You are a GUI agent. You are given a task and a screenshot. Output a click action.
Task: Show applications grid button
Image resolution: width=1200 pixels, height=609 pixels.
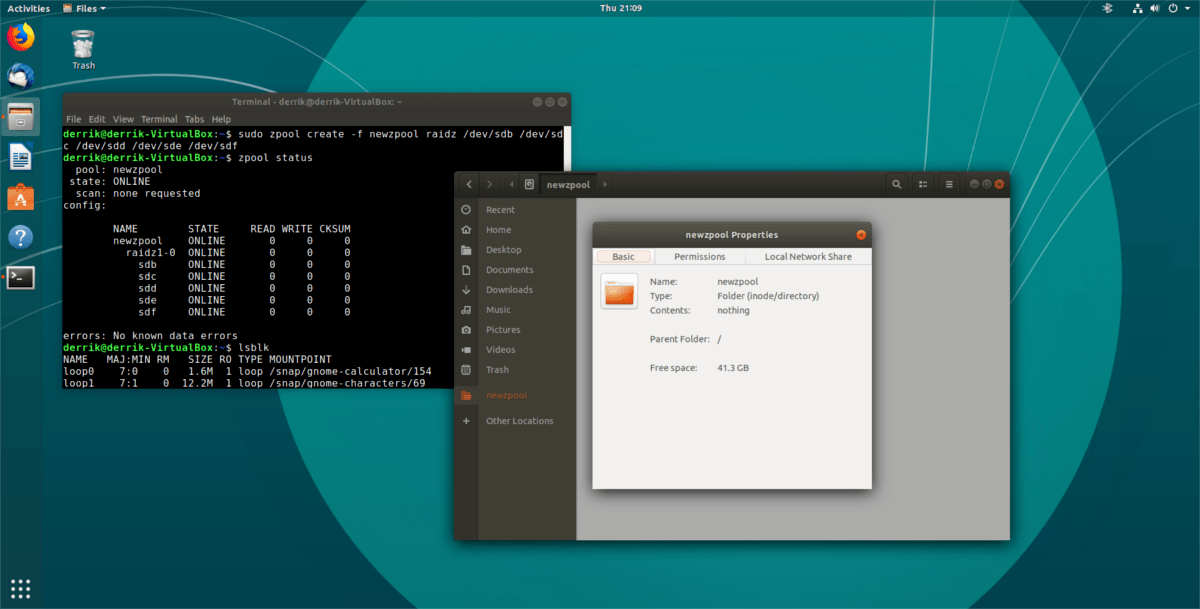pos(21,588)
